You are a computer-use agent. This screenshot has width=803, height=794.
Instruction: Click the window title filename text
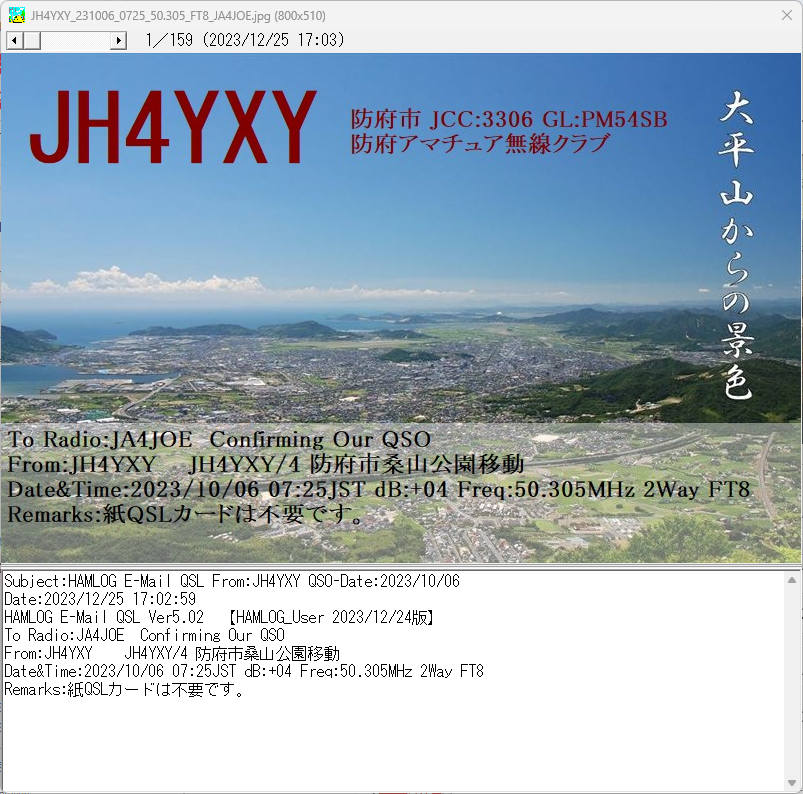click(178, 16)
